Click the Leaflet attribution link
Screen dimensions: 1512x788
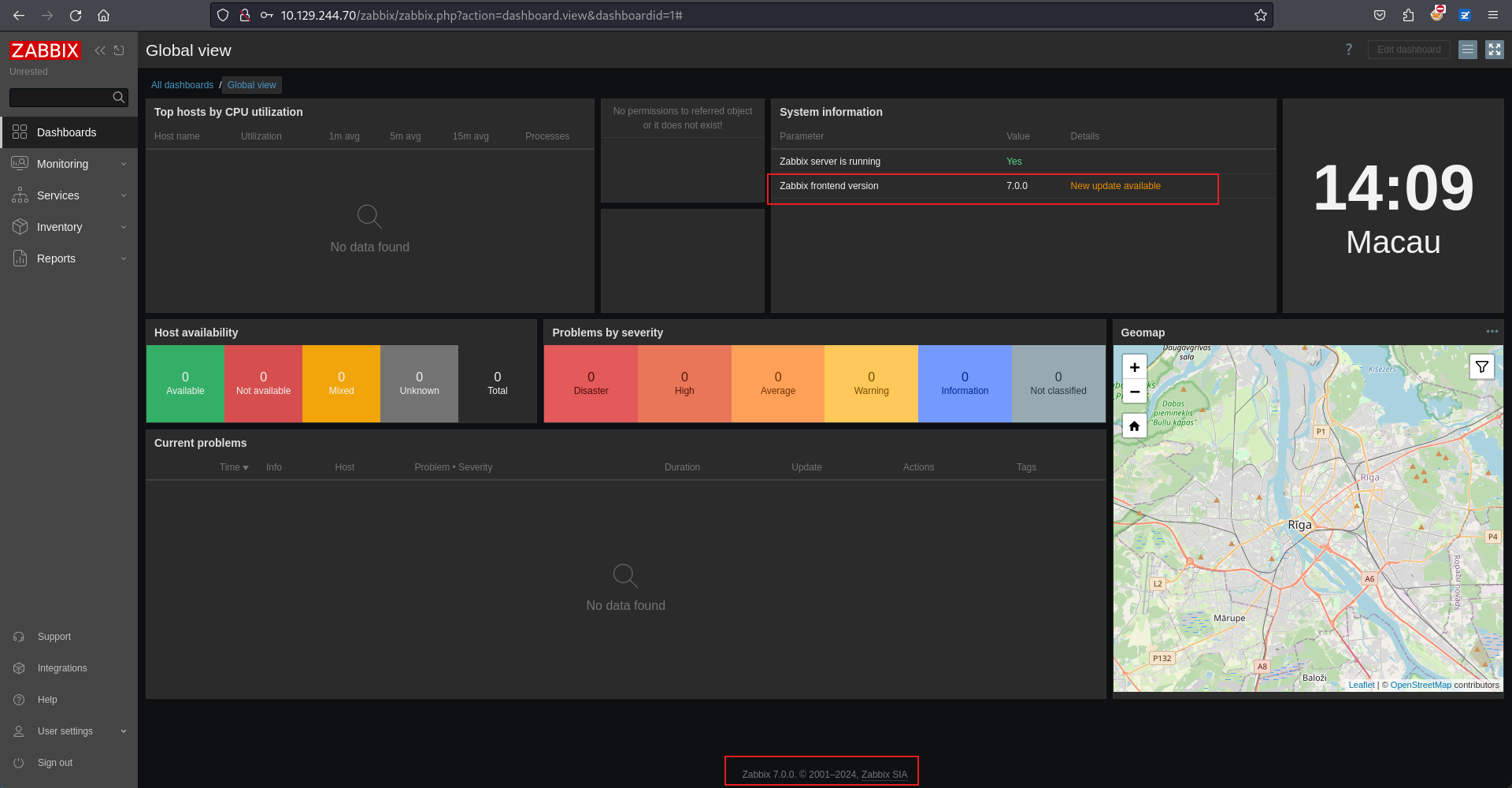1362,685
